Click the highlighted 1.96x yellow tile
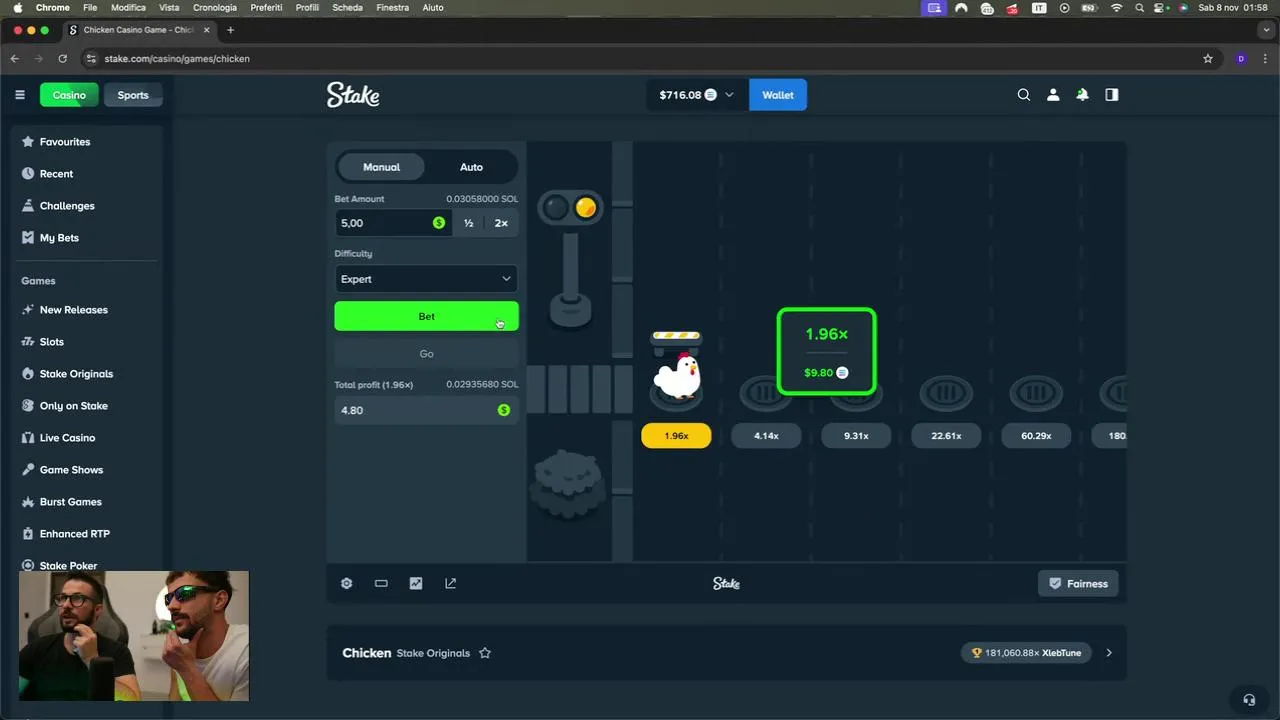Viewport: 1280px width, 720px height. [x=676, y=436]
